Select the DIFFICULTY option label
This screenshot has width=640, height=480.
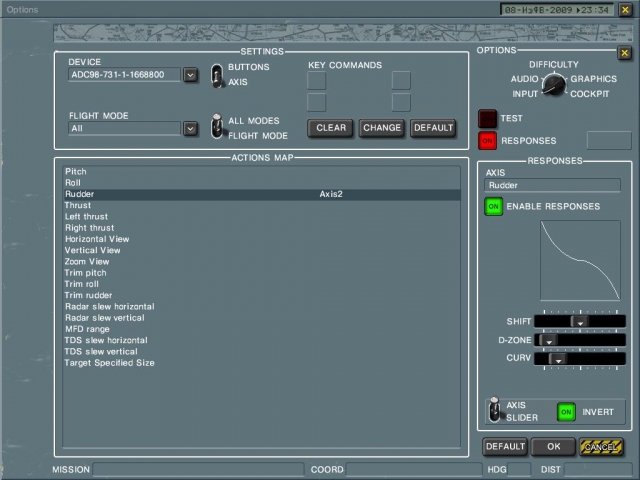coord(553,64)
